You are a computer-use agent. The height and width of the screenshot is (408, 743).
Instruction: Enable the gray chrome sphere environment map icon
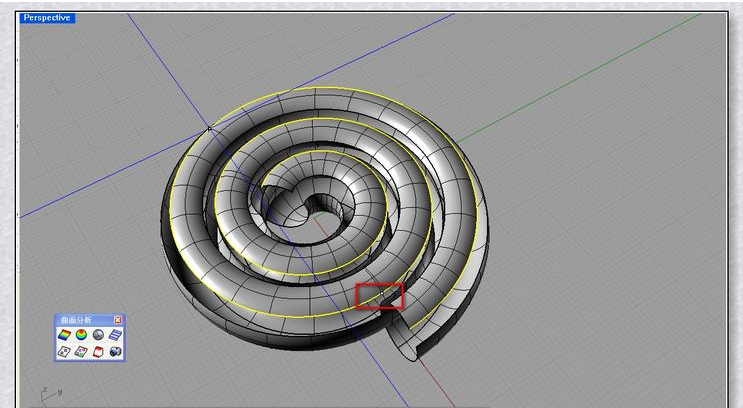(99, 335)
